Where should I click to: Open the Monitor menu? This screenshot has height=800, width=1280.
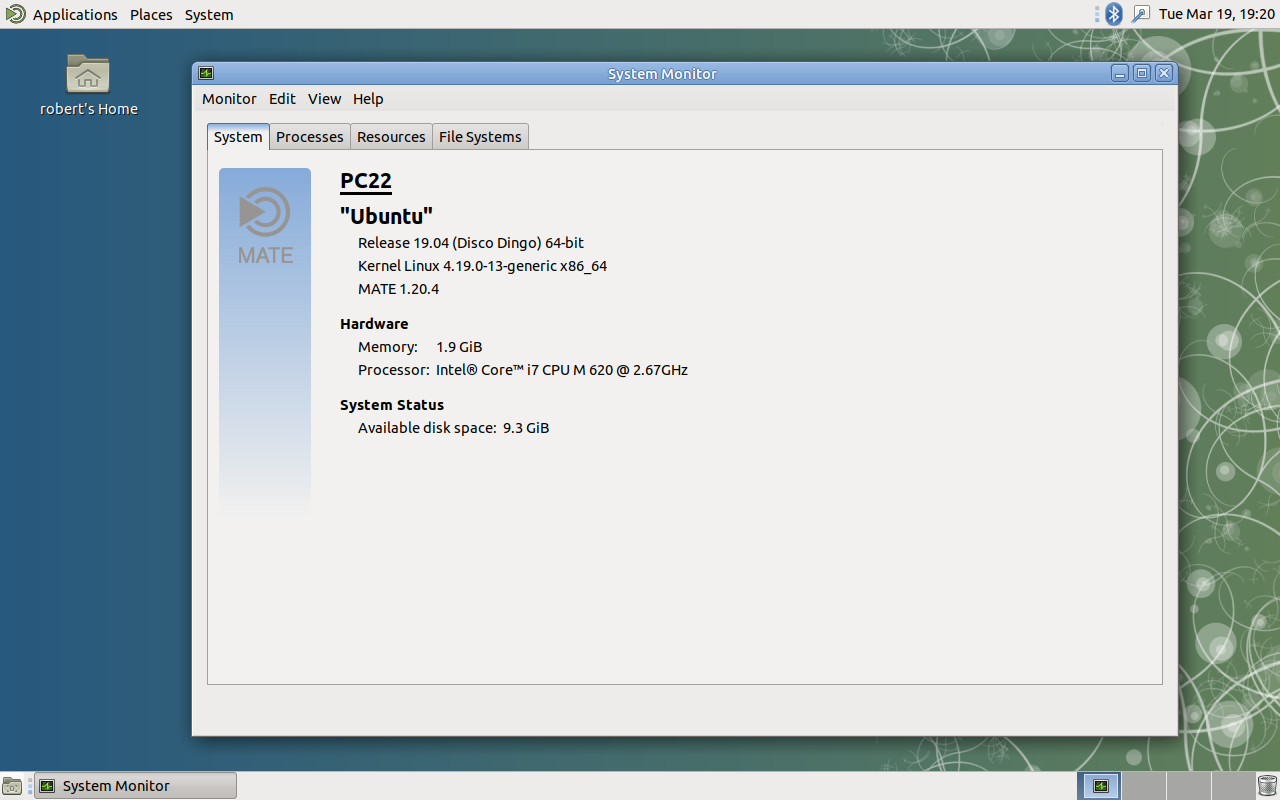229,99
